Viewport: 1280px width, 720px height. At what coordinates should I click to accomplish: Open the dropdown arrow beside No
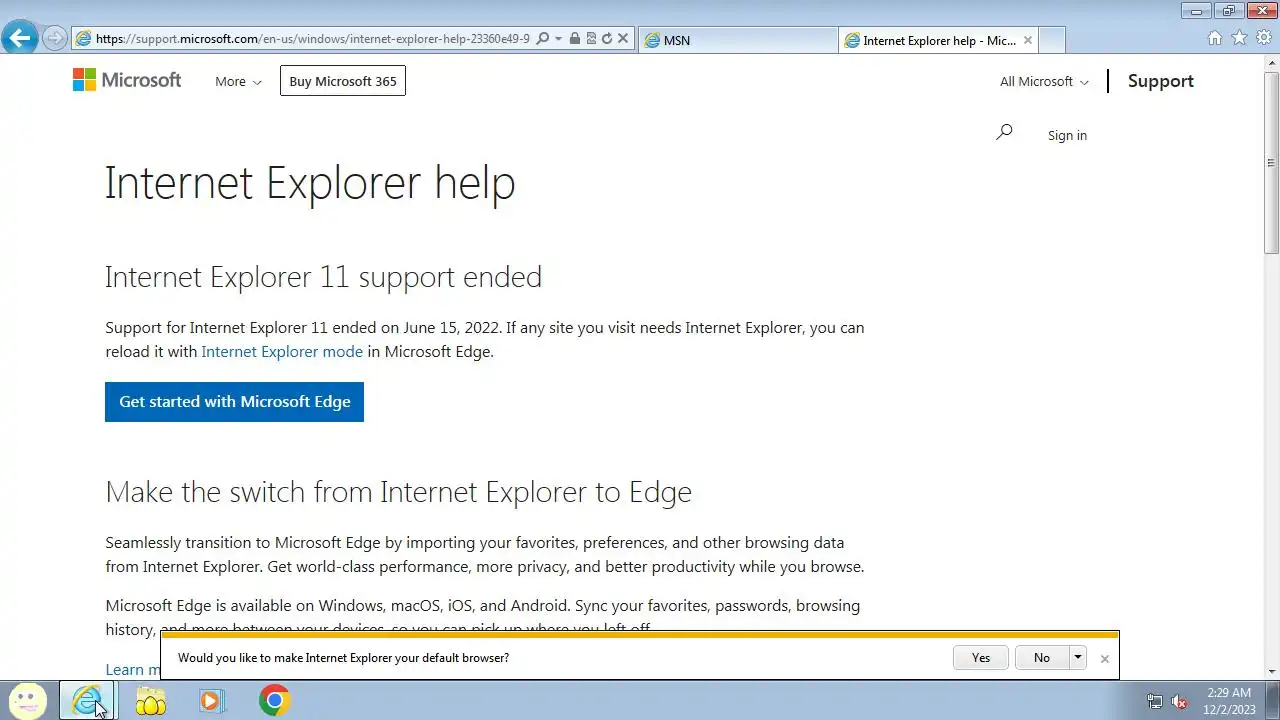tap(1077, 657)
